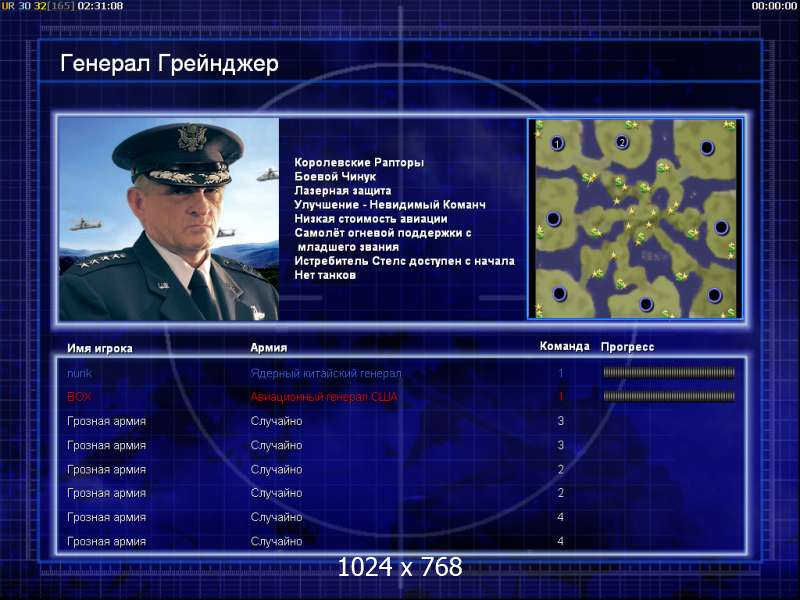Click start position marker 2 on the minimap
The width and height of the screenshot is (800, 600).
pyautogui.click(x=621, y=142)
